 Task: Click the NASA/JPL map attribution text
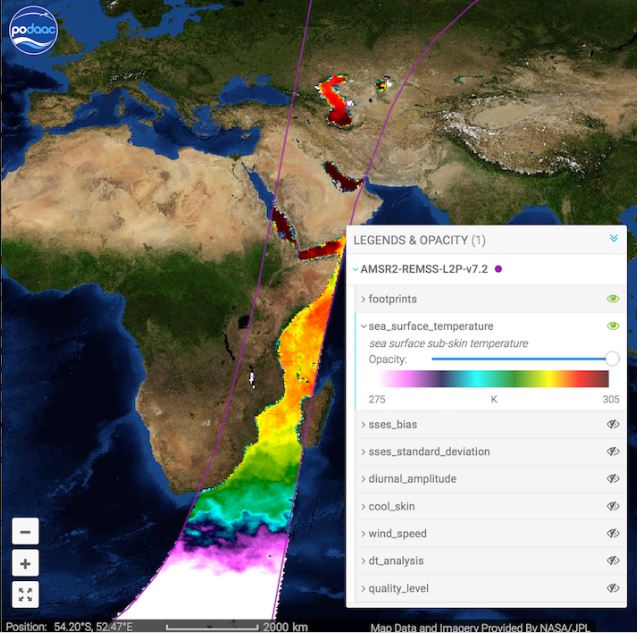pos(480,627)
